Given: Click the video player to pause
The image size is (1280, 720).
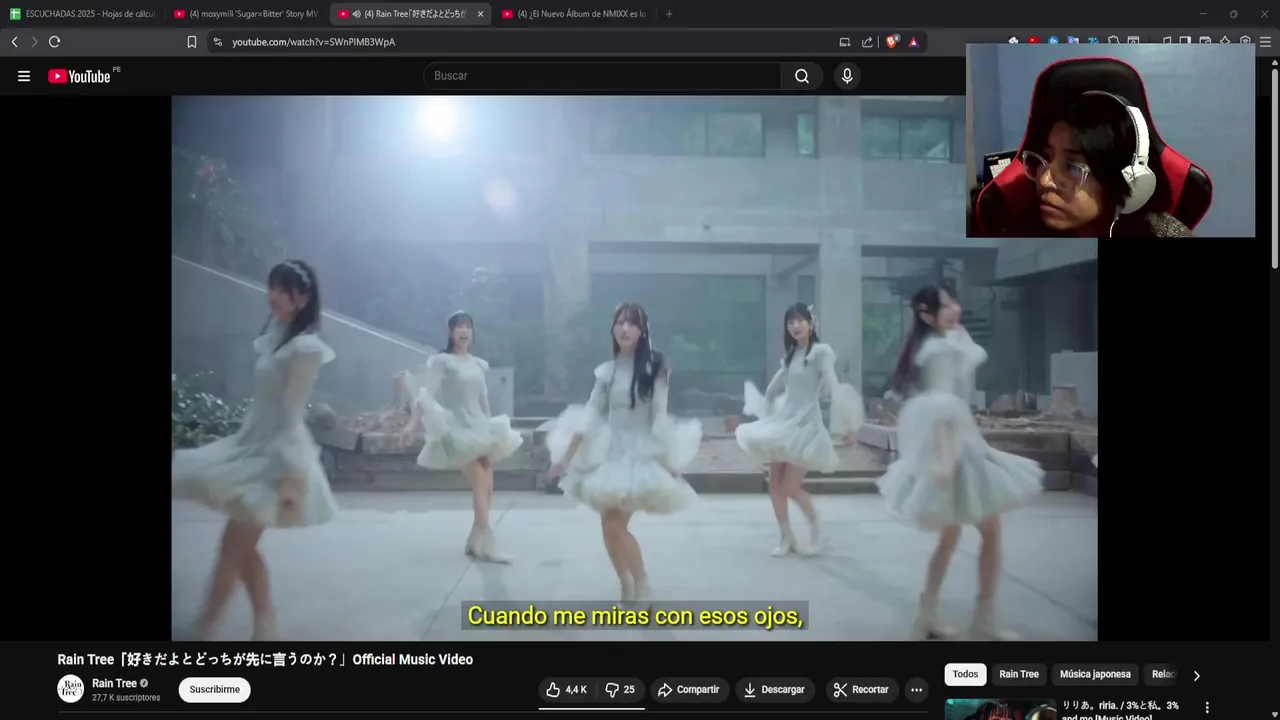Looking at the screenshot, I should point(634,368).
